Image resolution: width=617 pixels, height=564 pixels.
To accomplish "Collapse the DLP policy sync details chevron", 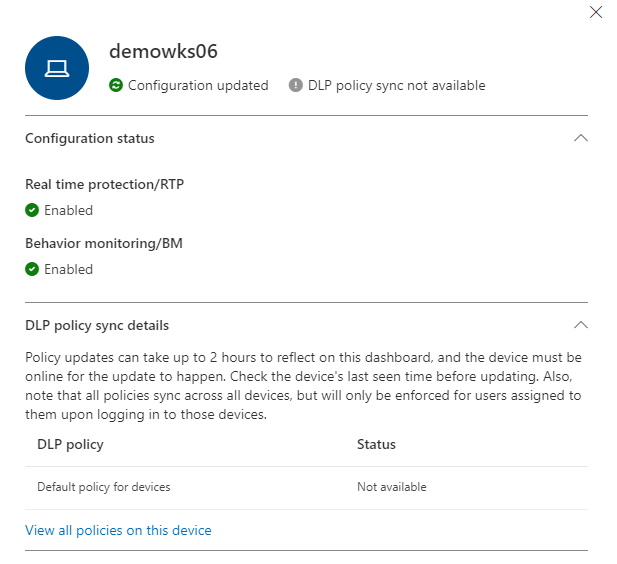I will 580,325.
